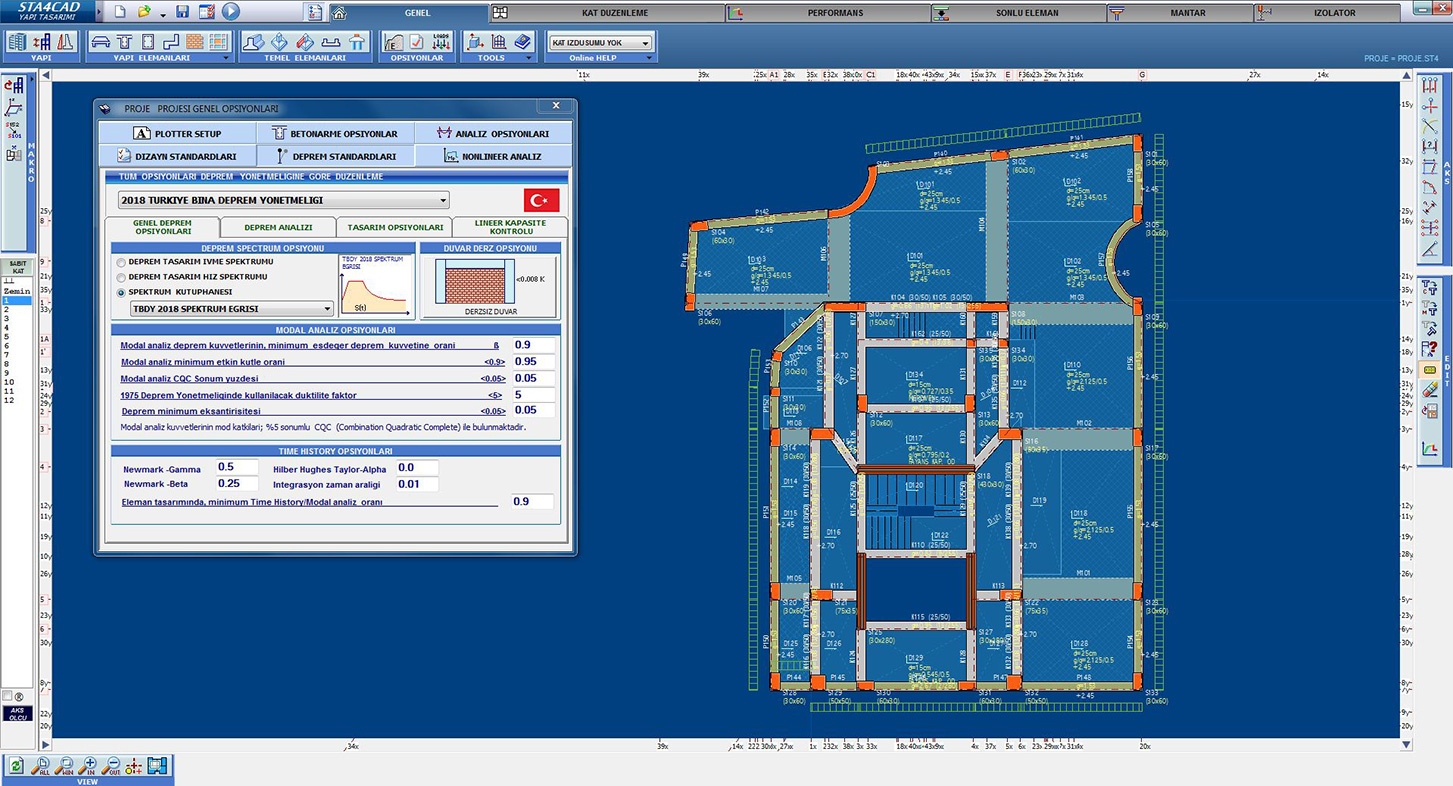Screen dimensions: 1453x786
Task: Switch to the KAT DUZENLEME tab
Action: [x=609, y=13]
